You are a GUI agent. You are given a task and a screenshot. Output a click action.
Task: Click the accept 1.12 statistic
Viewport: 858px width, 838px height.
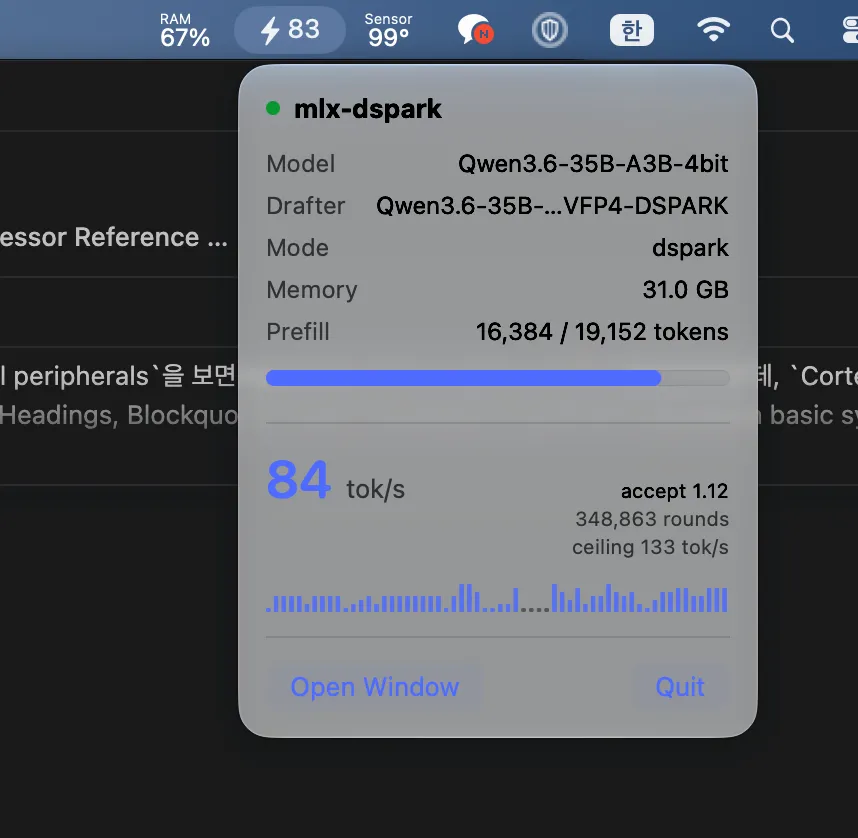[x=674, y=491]
